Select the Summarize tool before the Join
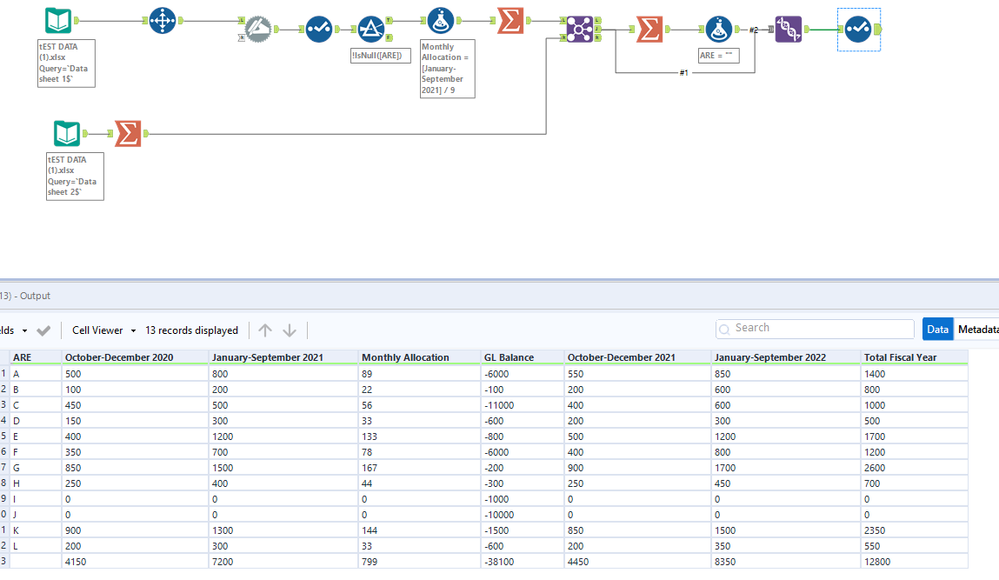This screenshot has height=580, width=999. point(510,20)
